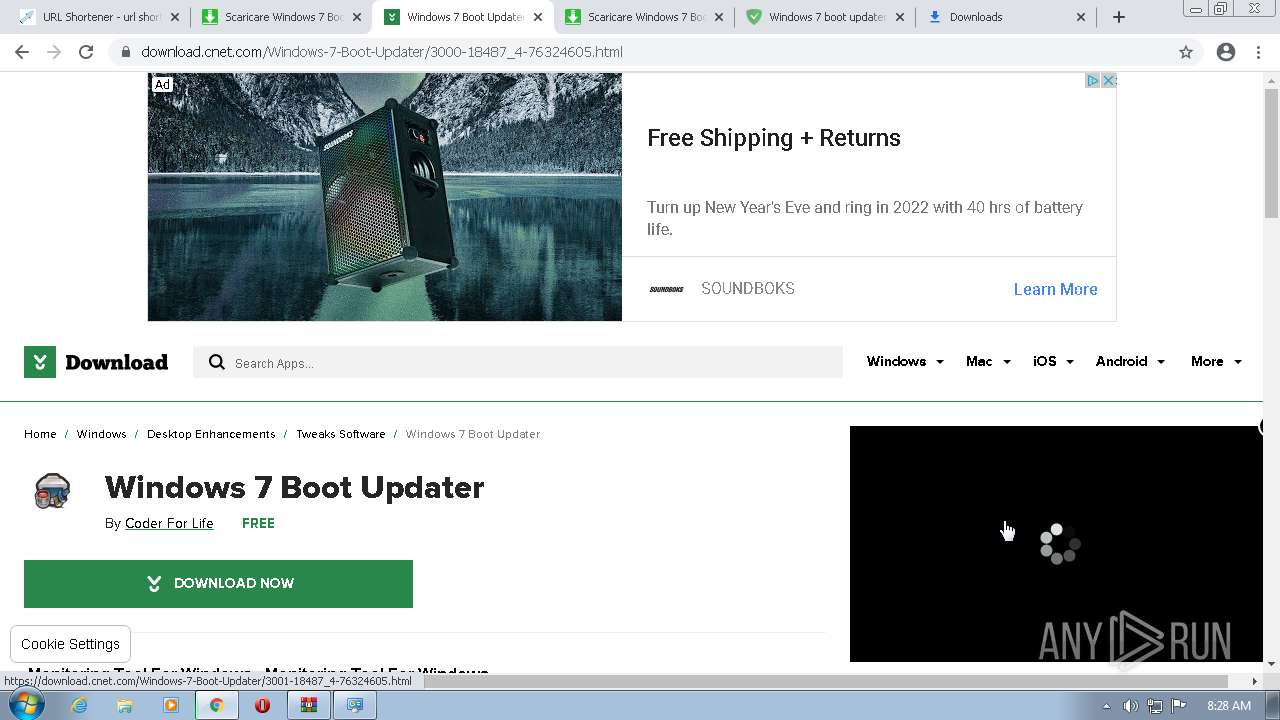Image resolution: width=1280 pixels, height=720 pixels.
Task: Bookmark this page with the star icon
Action: click(1186, 52)
